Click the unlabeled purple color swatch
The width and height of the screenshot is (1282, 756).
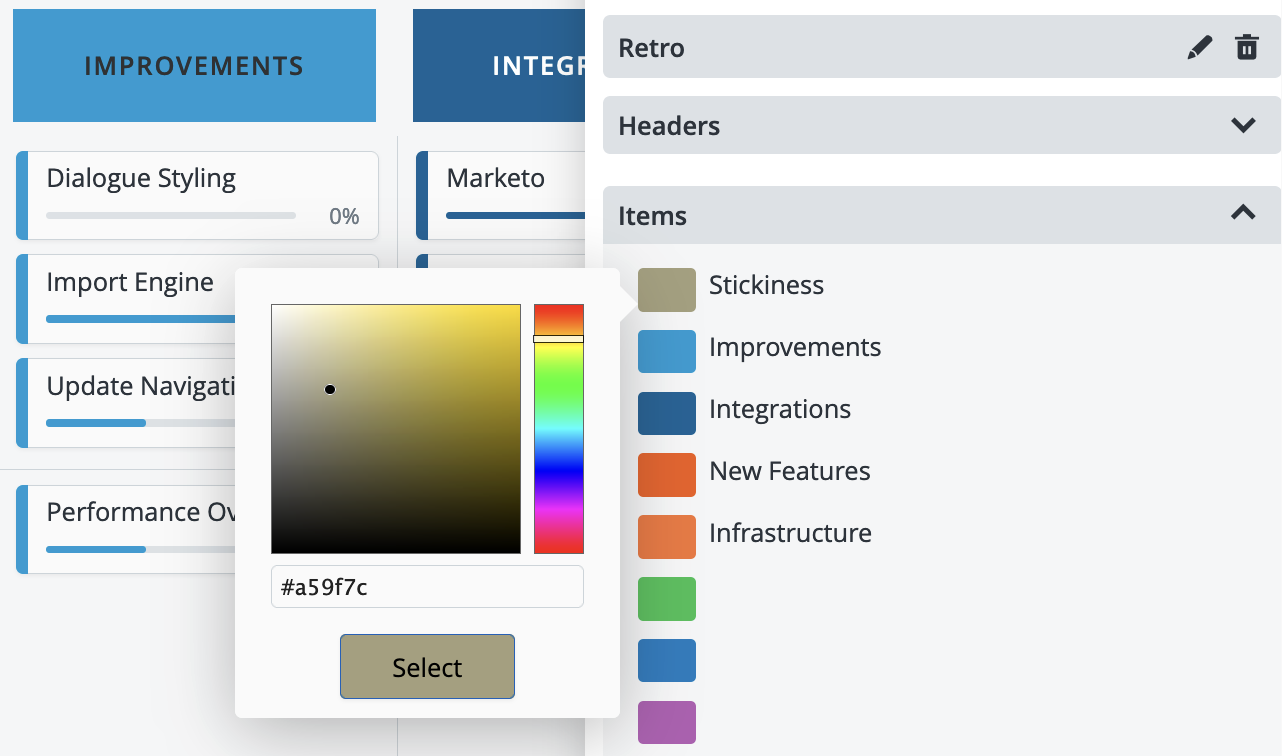tap(666, 722)
